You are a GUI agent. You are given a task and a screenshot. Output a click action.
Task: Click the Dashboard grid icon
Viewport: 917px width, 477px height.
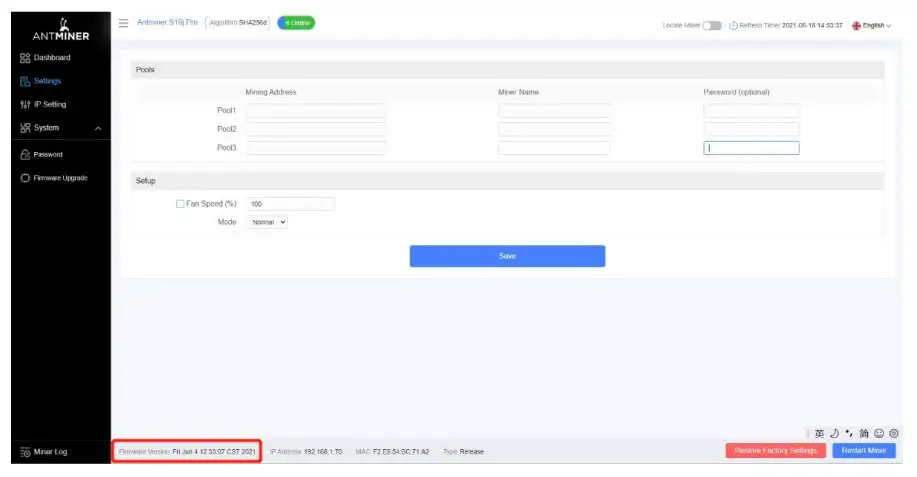25,58
